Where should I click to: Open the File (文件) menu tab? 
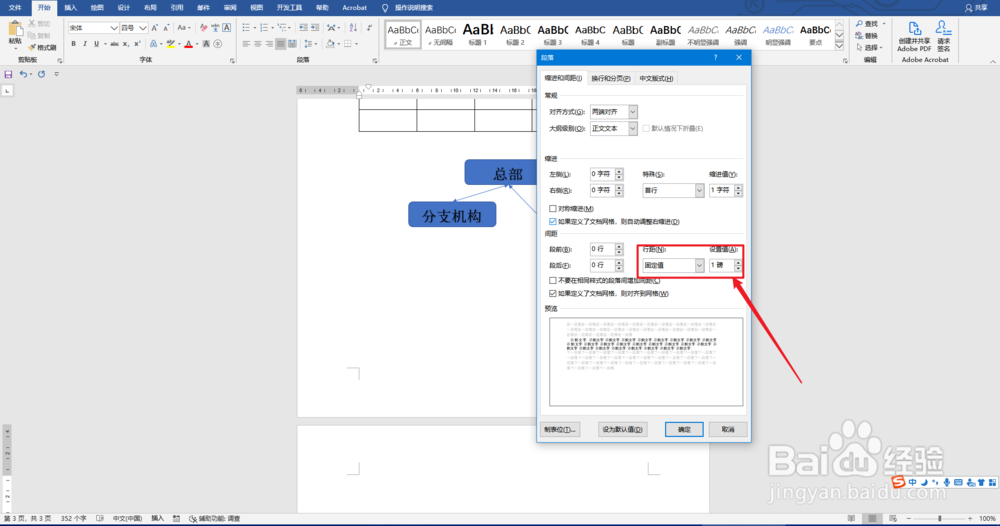[x=15, y=8]
